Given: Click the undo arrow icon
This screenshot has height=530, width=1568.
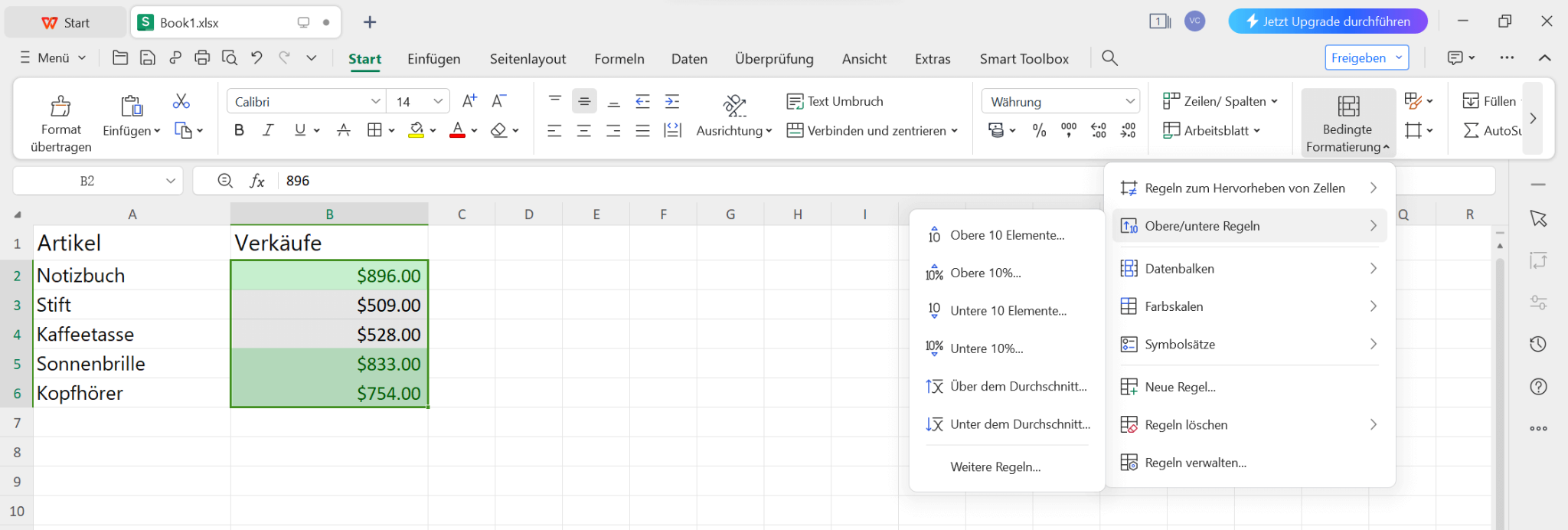Looking at the screenshot, I should coord(256,57).
